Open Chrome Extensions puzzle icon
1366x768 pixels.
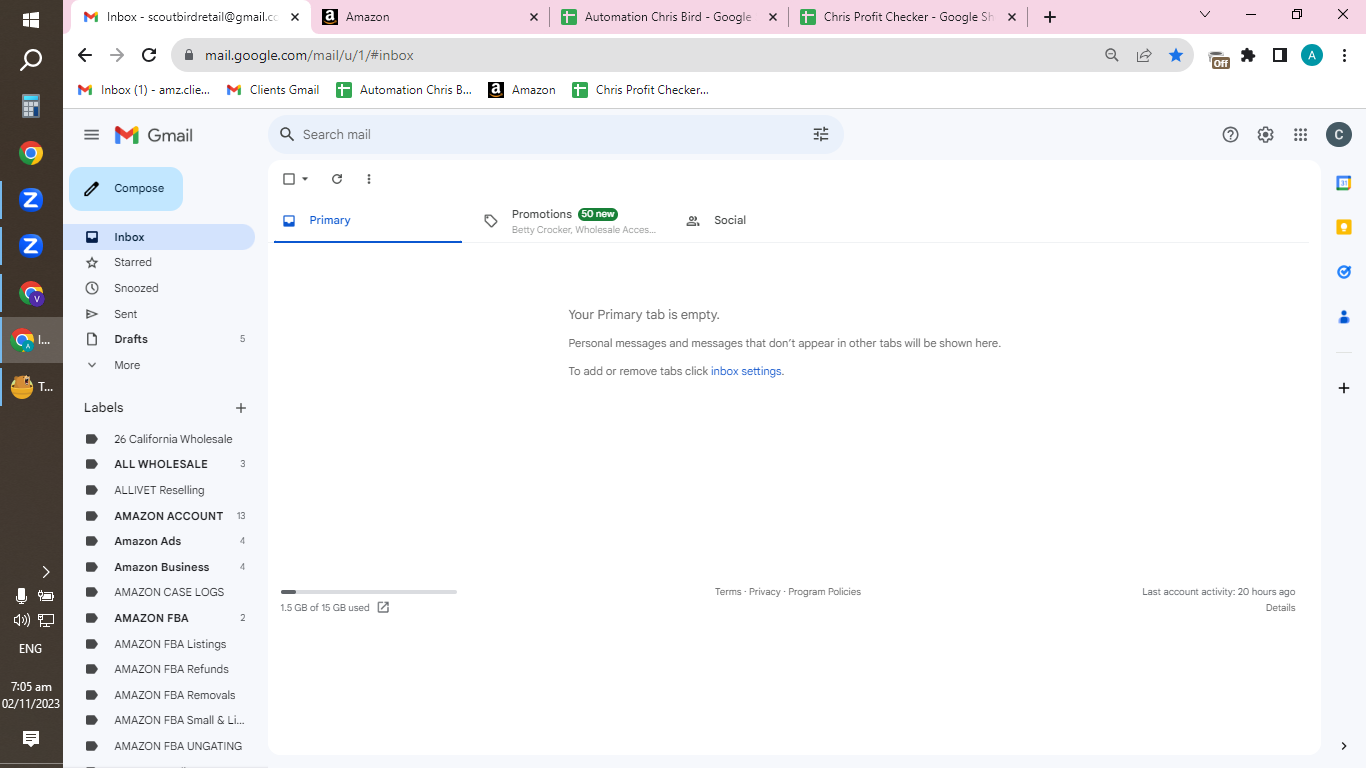(1248, 56)
